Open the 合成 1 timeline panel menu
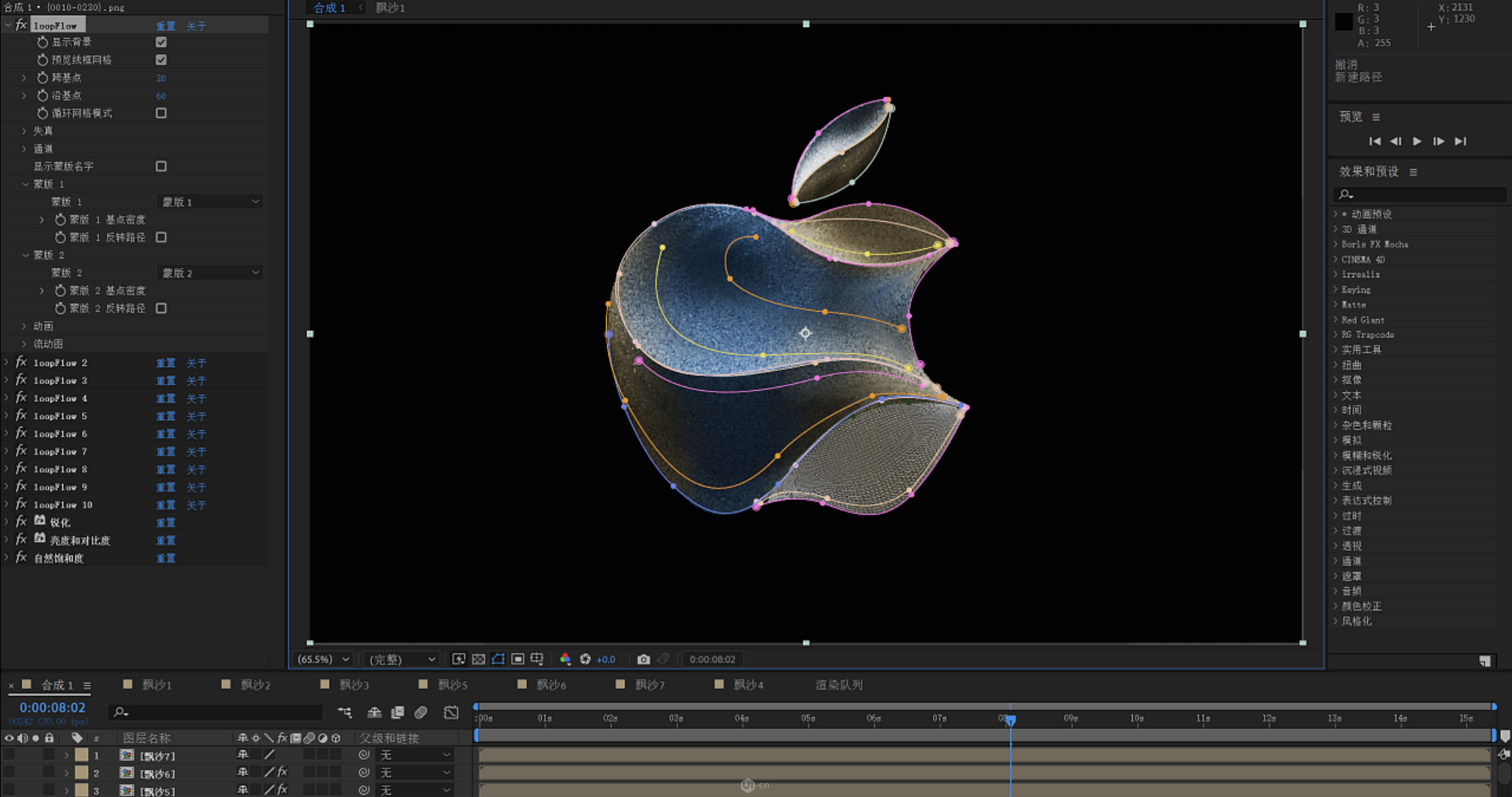Image resolution: width=1512 pixels, height=797 pixels. tap(86, 686)
